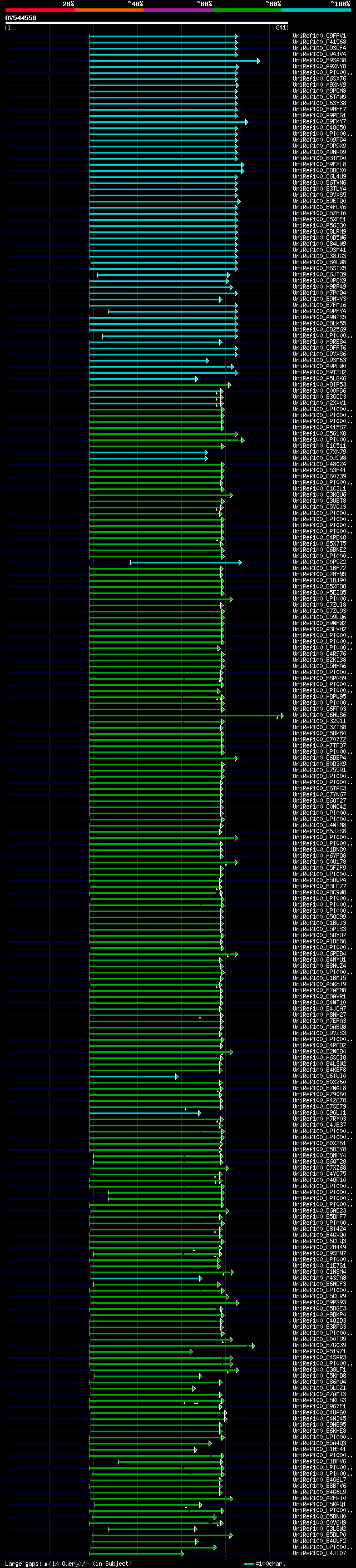
Task: Open hit UniRef100_P41568
Action: 319,42
